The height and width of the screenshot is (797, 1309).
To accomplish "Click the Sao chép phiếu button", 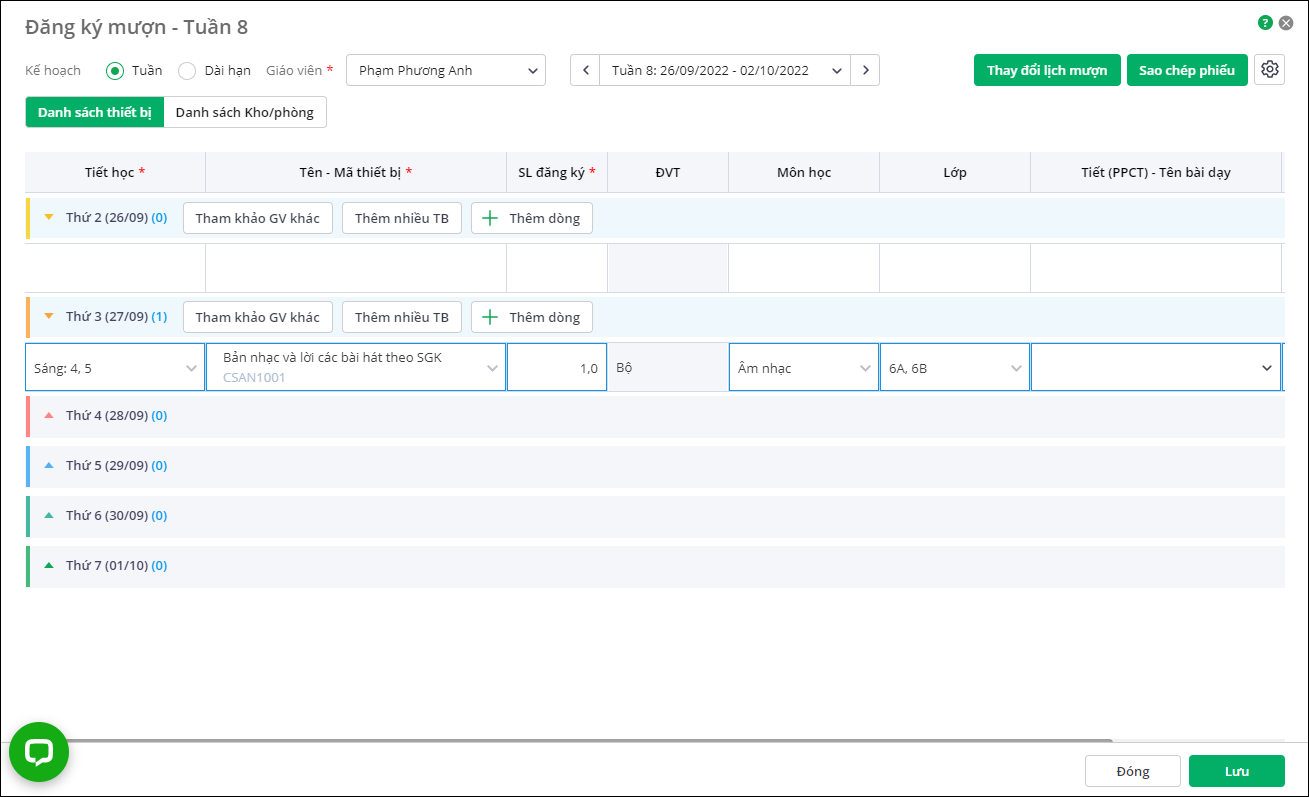I will pos(1187,70).
